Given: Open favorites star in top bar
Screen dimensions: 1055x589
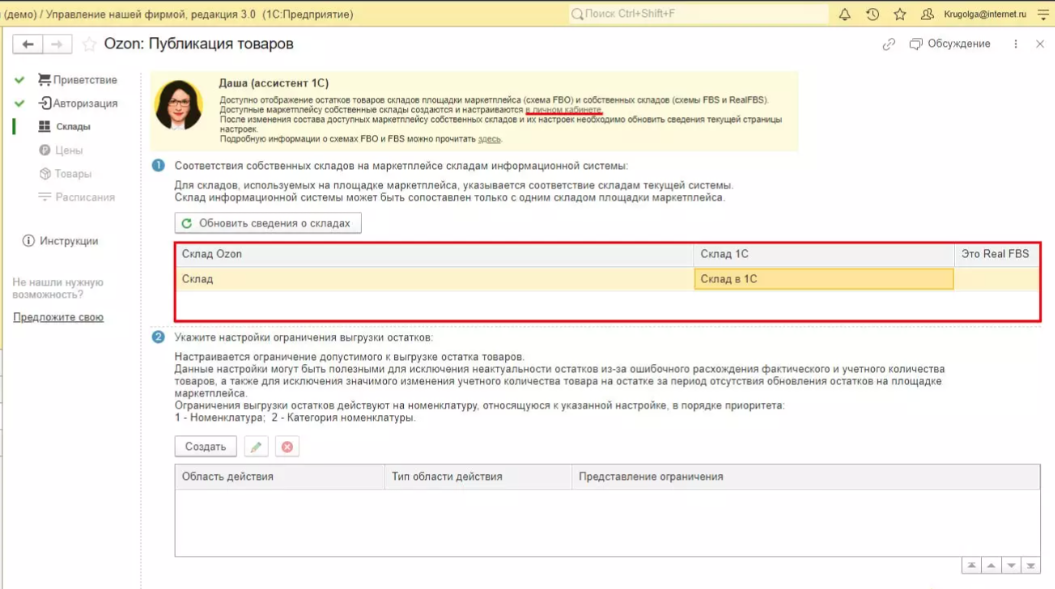Looking at the screenshot, I should click(900, 14).
